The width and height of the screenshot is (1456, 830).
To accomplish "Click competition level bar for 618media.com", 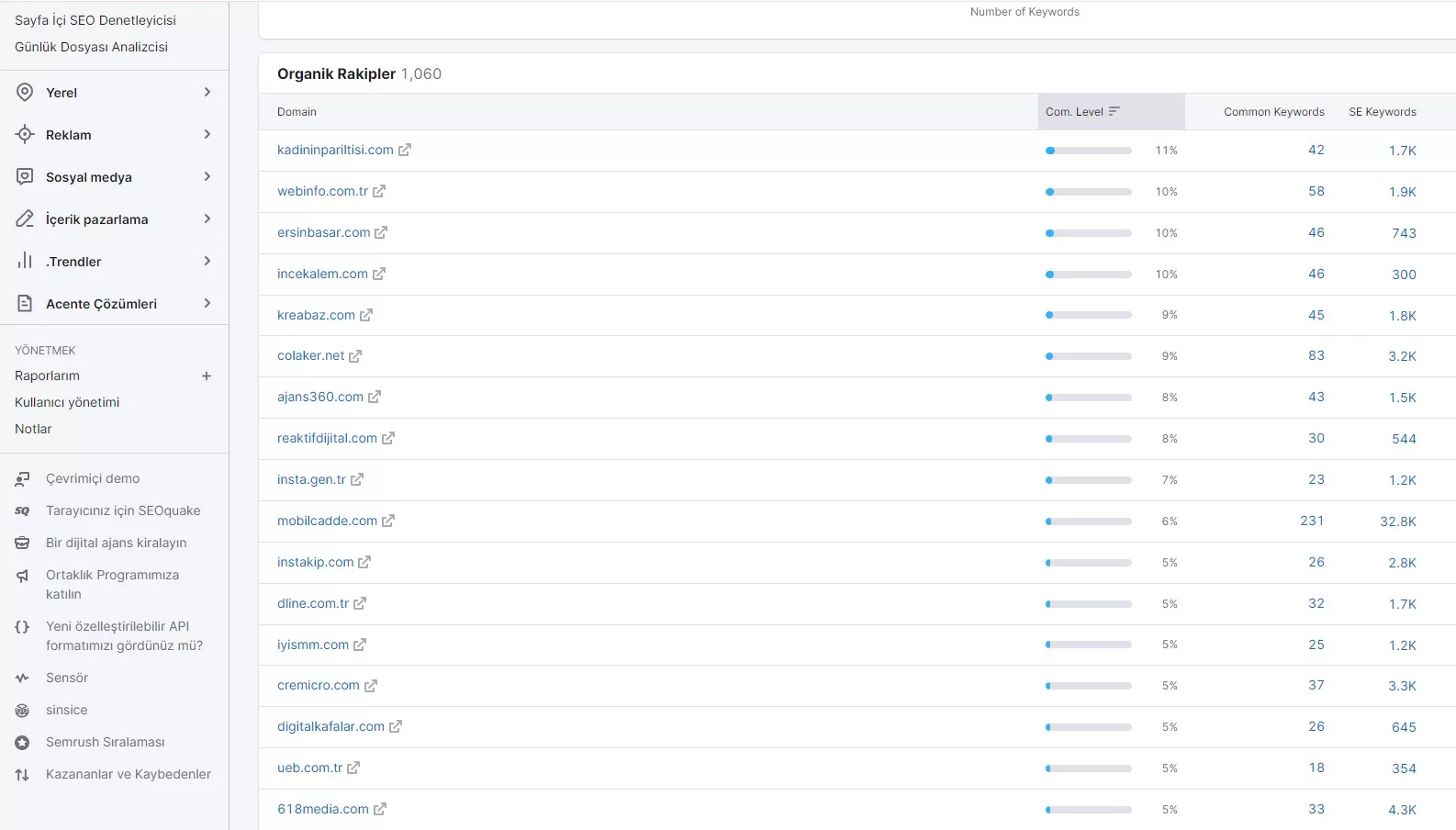I will 1089,810.
